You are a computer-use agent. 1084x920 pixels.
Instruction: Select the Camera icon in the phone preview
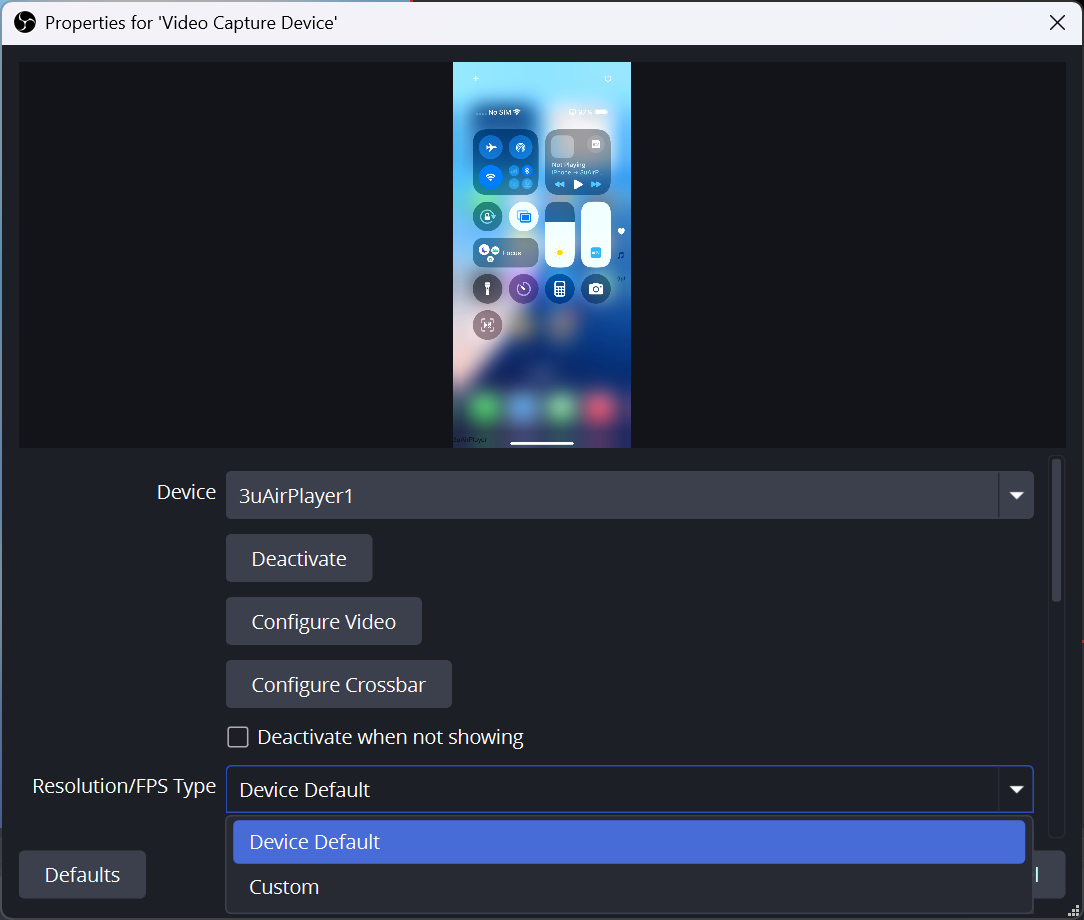tap(594, 288)
